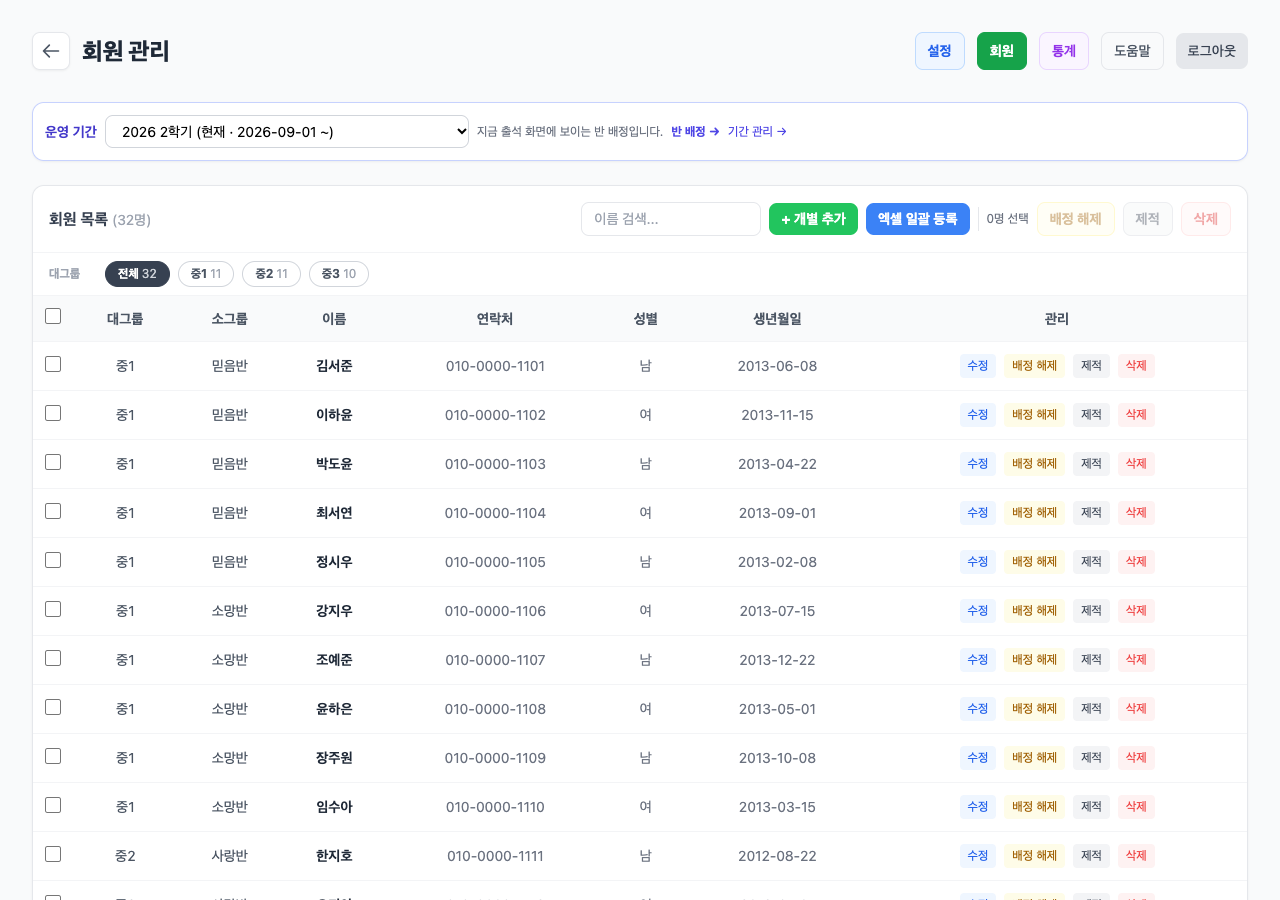Filter by 중3 group chip
This screenshot has width=1280, height=900.
click(x=339, y=274)
